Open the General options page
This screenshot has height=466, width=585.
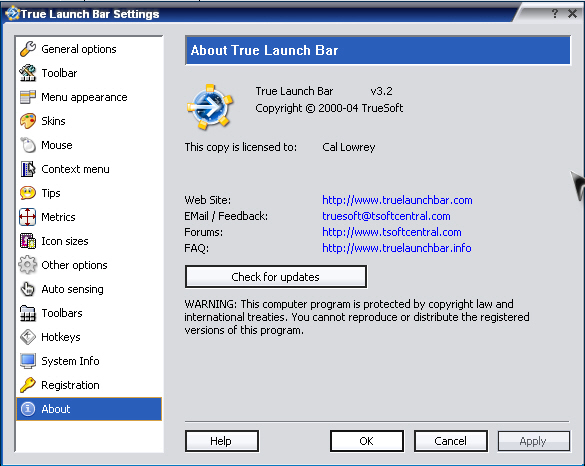point(89,49)
